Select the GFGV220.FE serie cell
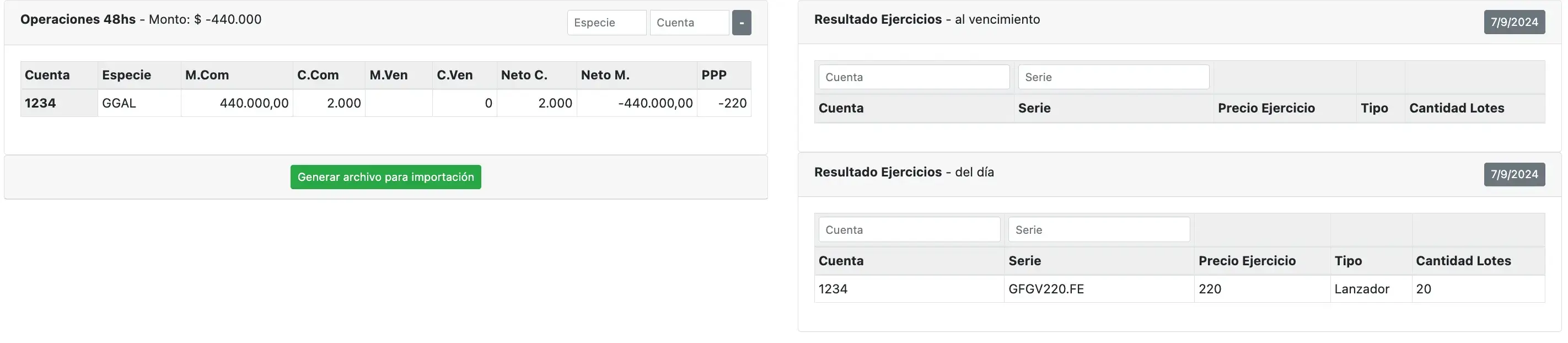Screen dimensions: 1568x343 [1046, 289]
